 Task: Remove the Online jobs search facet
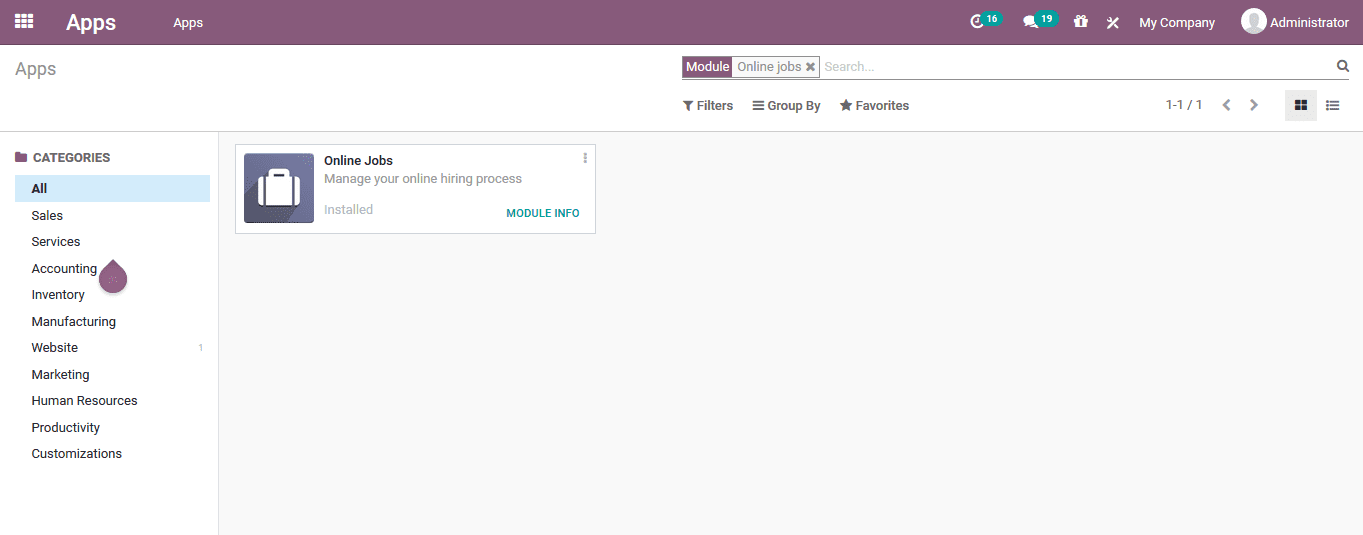[811, 67]
